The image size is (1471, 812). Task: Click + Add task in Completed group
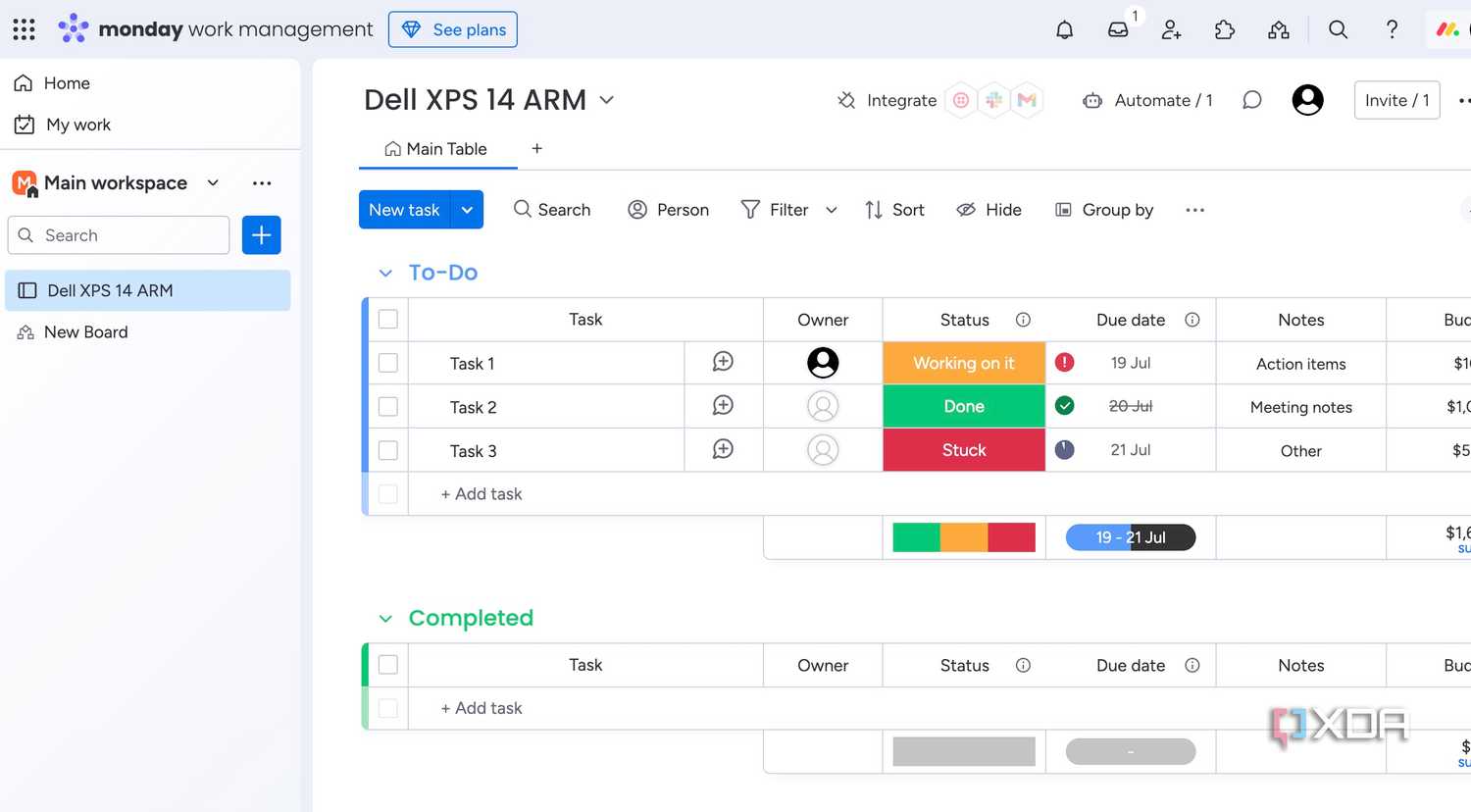click(x=482, y=708)
